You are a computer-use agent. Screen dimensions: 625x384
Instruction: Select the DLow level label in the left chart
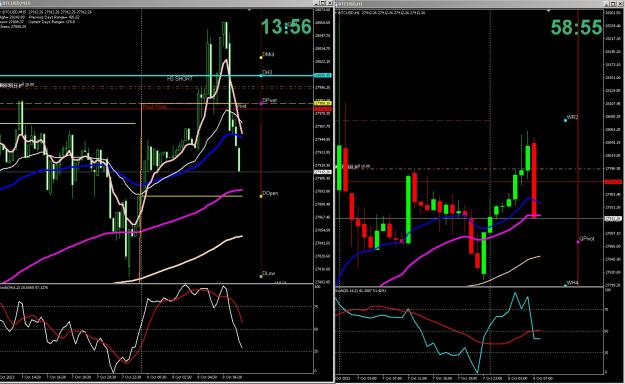268,274
